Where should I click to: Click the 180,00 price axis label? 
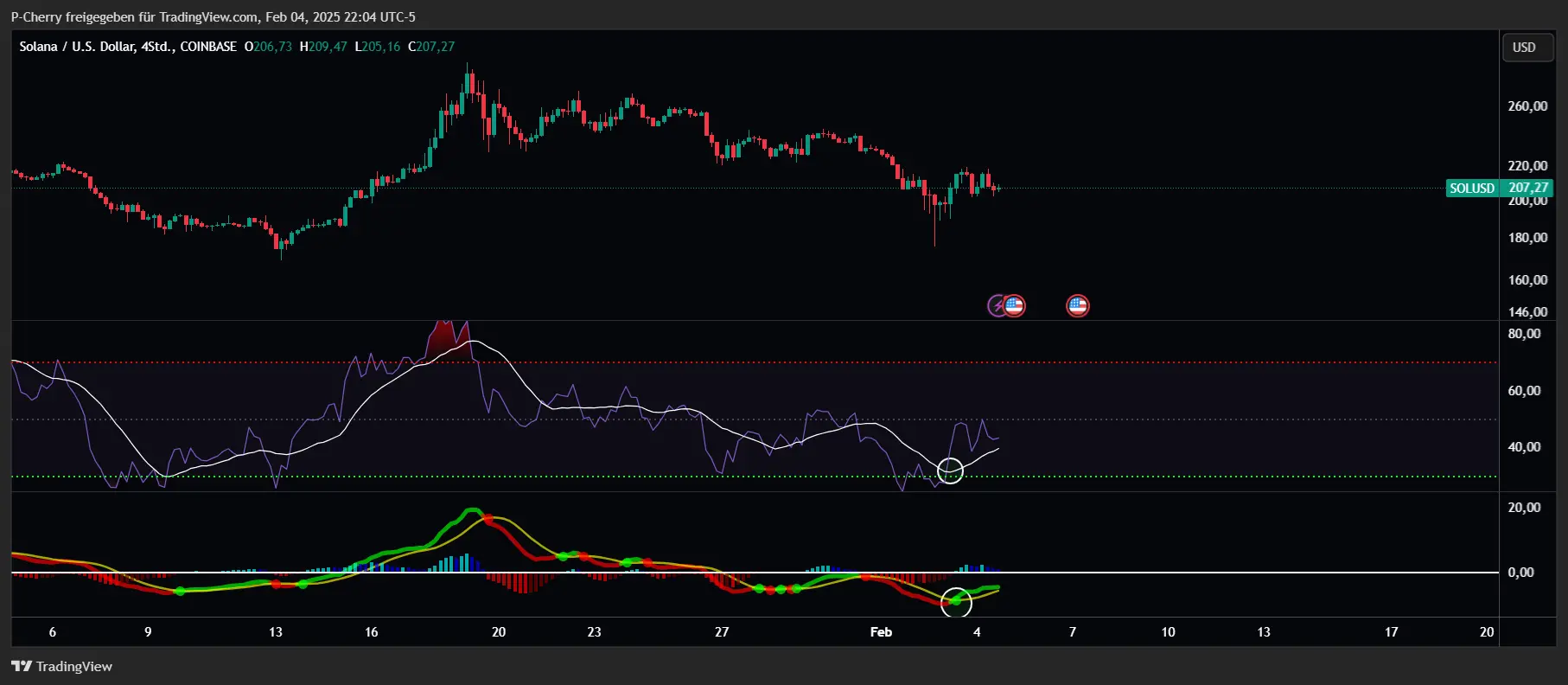(1527, 238)
